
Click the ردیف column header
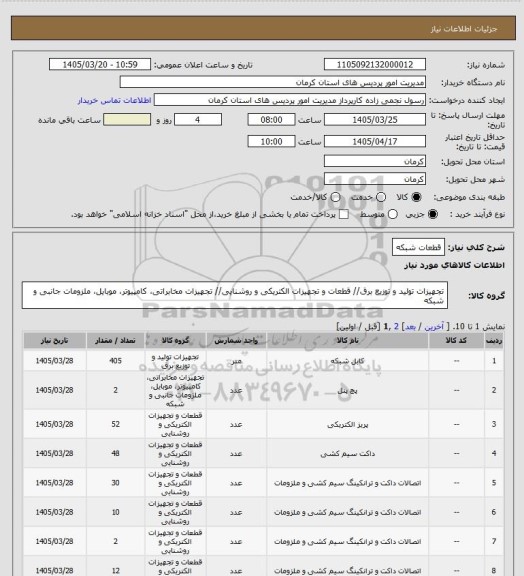494,341
